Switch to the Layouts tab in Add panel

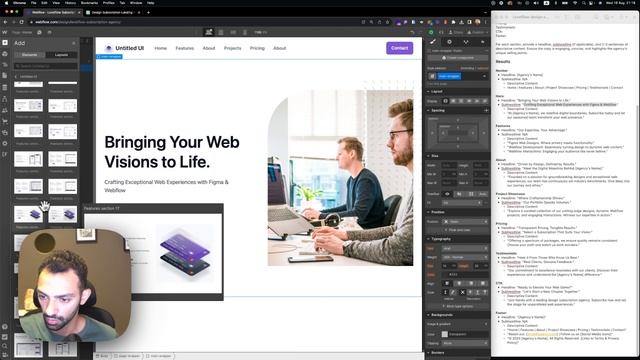coord(61,55)
